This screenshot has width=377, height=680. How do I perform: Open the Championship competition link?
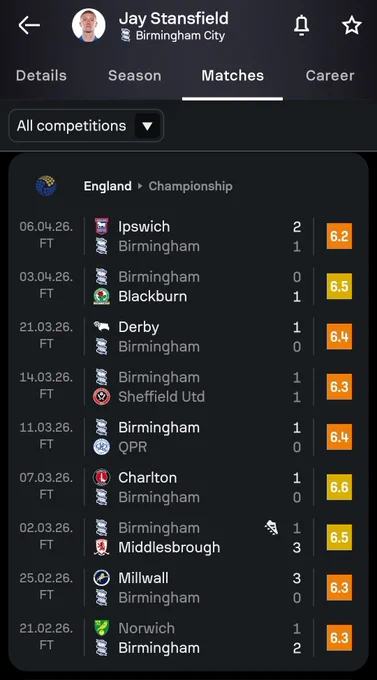tap(190, 186)
